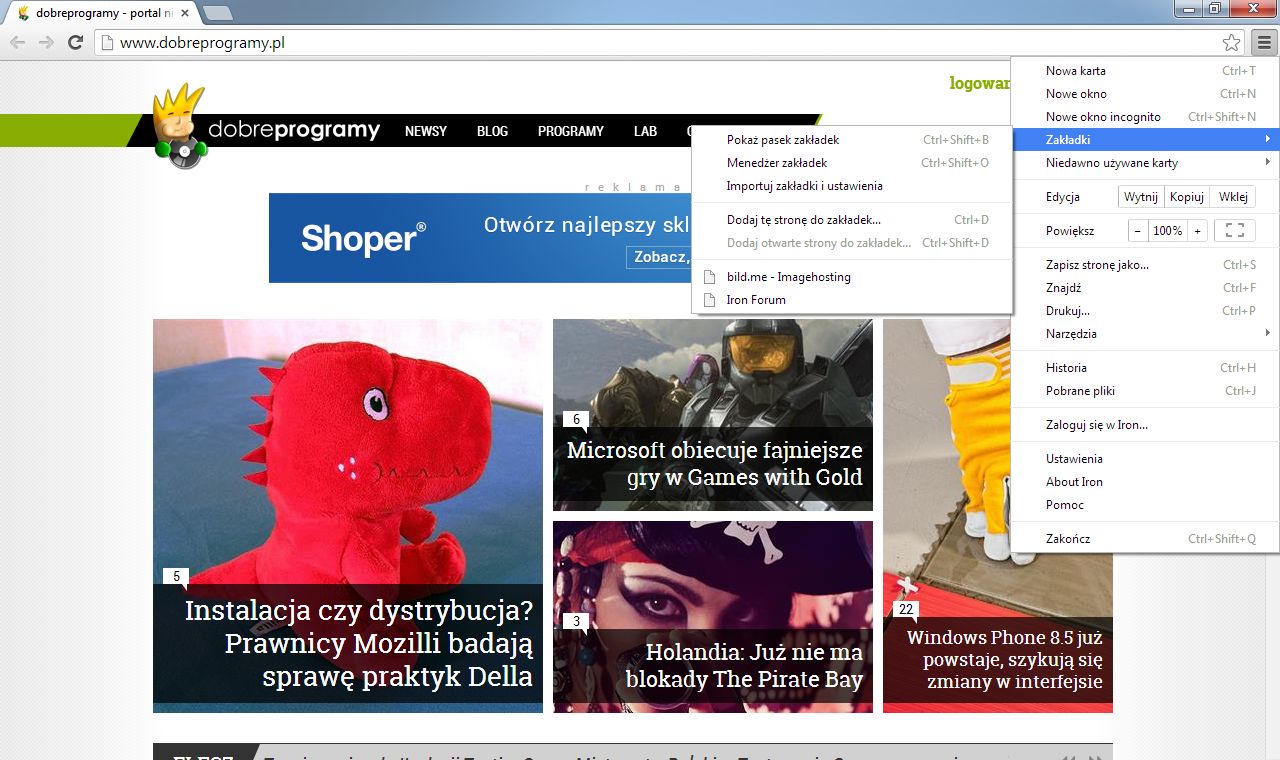
Task: Open the Iron Forum bookmark
Action: (x=852, y=300)
